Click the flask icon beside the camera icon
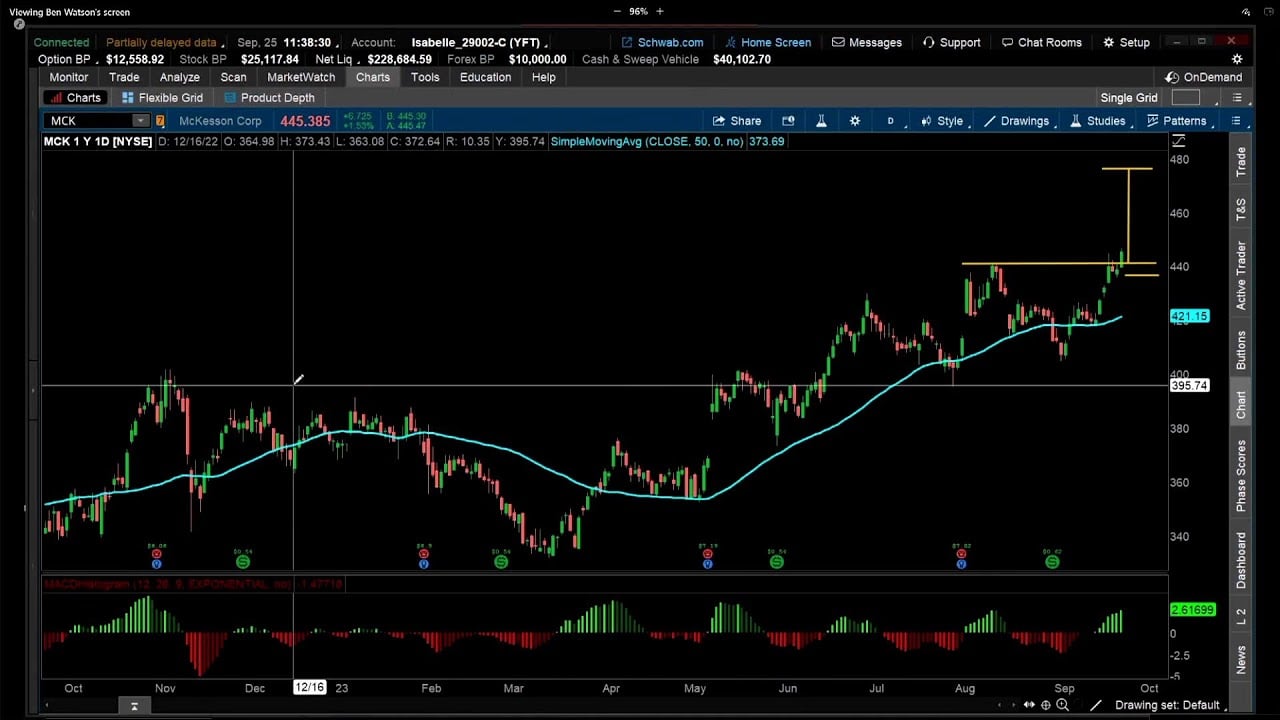The height and width of the screenshot is (720, 1280). pyautogui.click(x=821, y=121)
